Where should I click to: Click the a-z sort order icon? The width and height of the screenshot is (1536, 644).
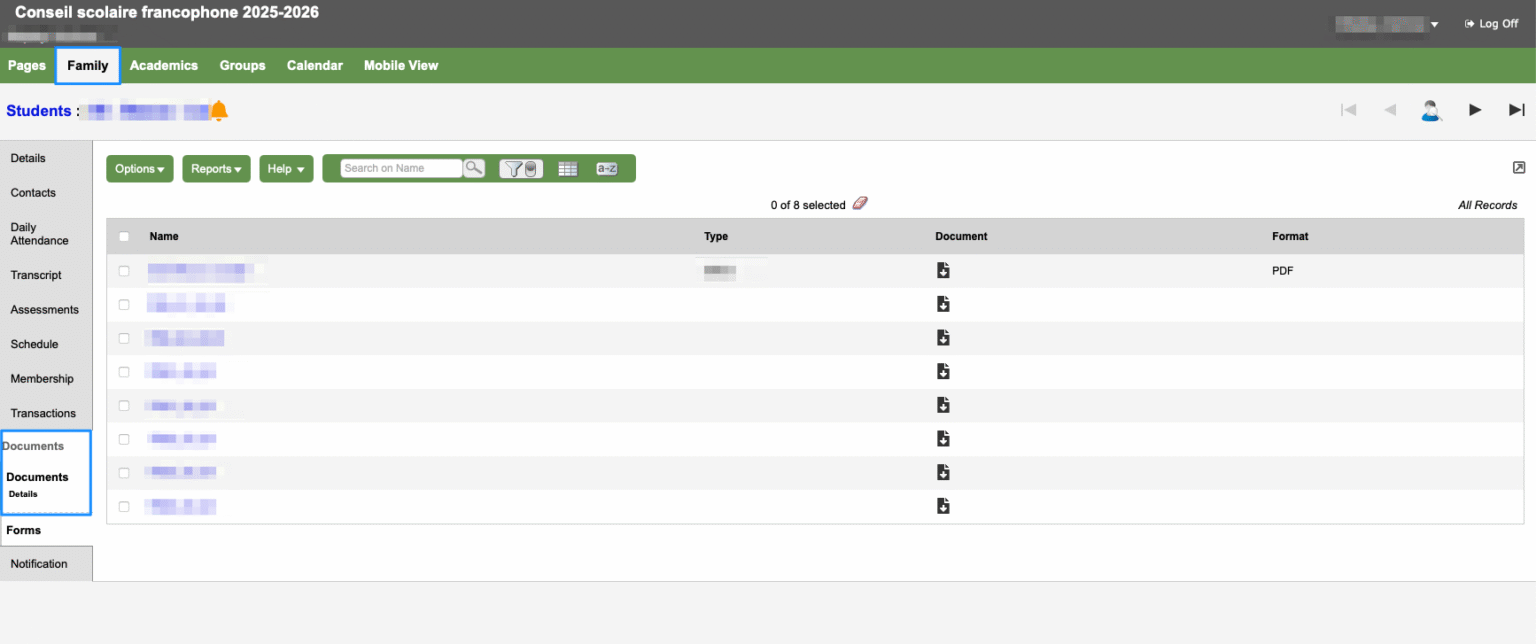(x=606, y=169)
